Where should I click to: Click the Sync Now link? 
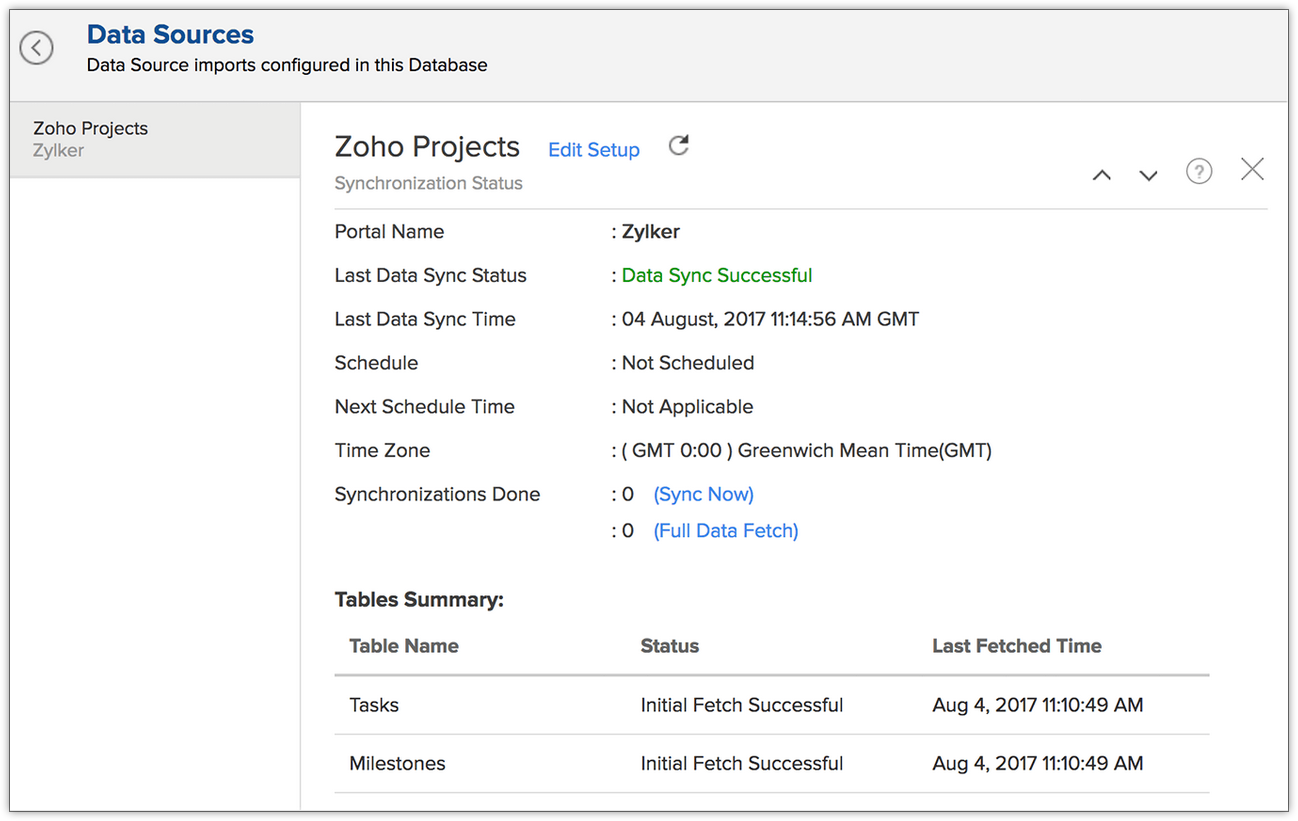704,494
